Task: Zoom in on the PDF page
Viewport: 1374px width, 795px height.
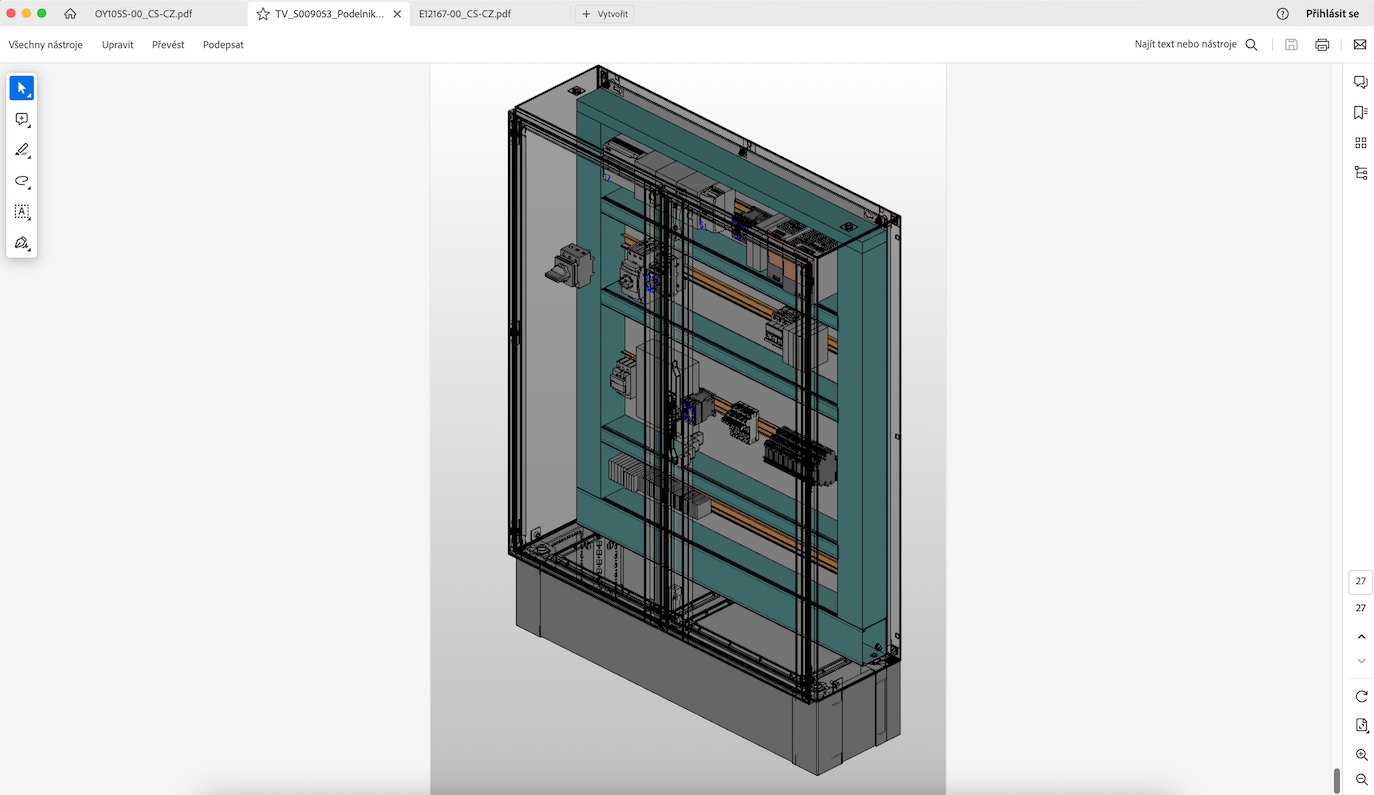Action: [x=1360, y=755]
